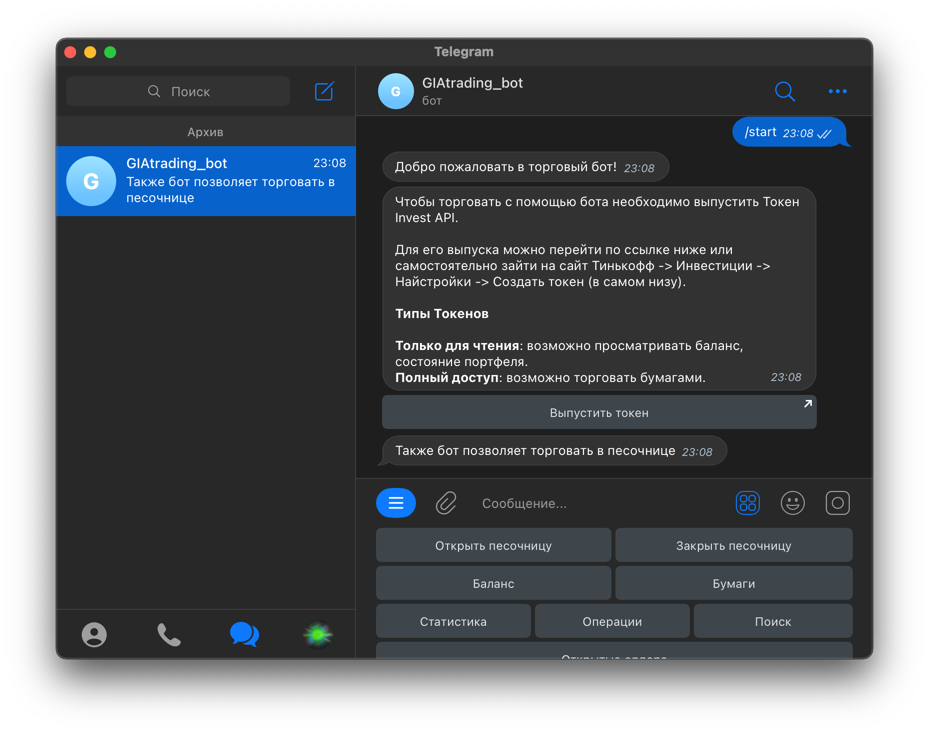Focus the Сообщение message input field

tap(598, 503)
